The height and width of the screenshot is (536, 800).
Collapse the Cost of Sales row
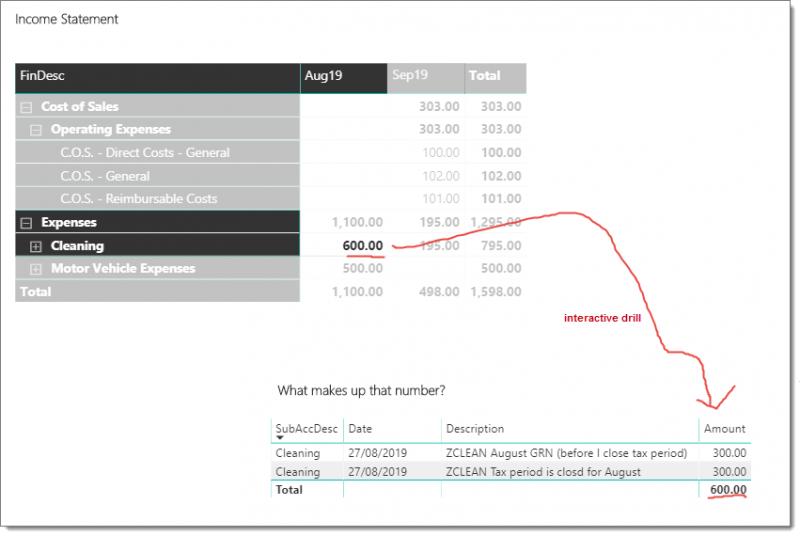[26, 106]
